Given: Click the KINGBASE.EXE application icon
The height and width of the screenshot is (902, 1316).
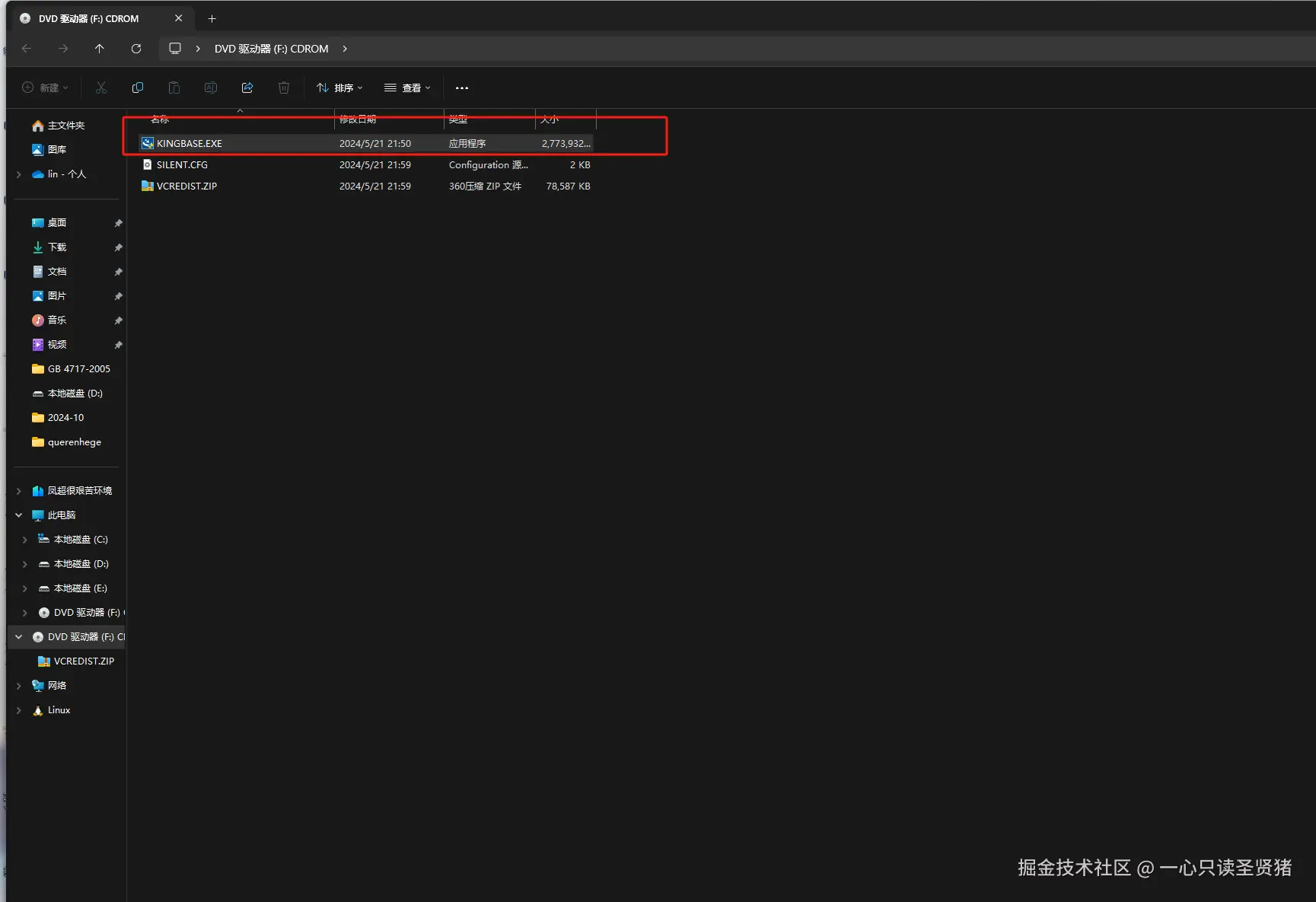Looking at the screenshot, I should click(148, 143).
